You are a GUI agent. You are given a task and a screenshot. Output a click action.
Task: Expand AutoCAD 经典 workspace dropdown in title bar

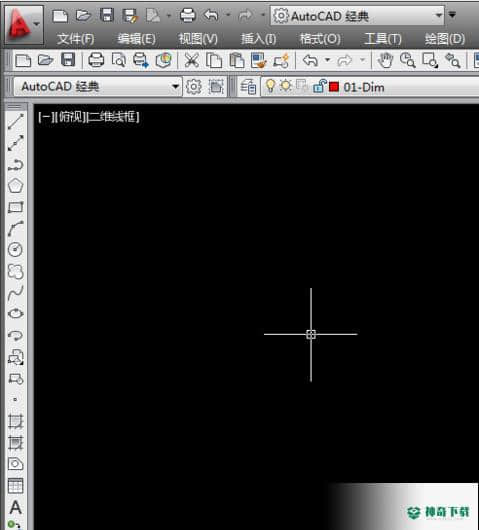click(x=438, y=15)
